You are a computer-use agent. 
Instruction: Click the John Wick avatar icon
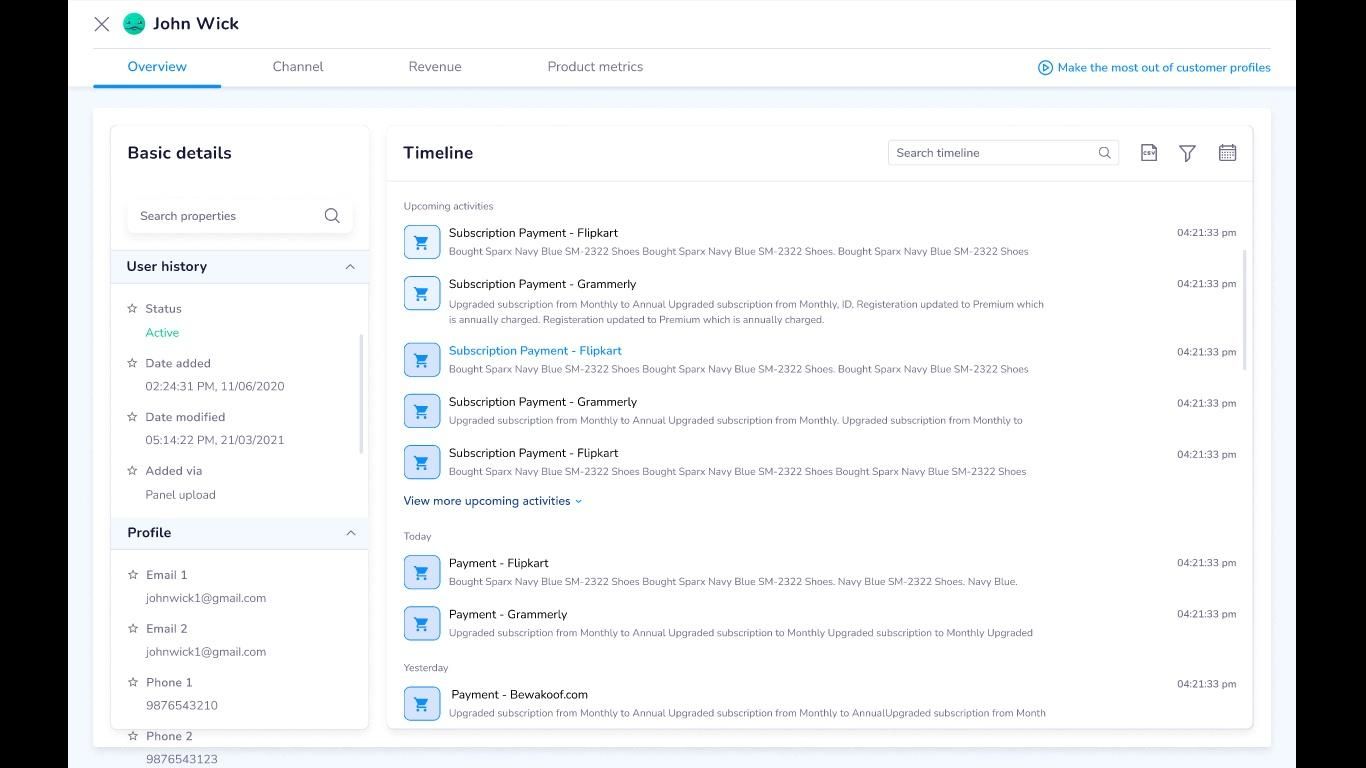tap(134, 24)
